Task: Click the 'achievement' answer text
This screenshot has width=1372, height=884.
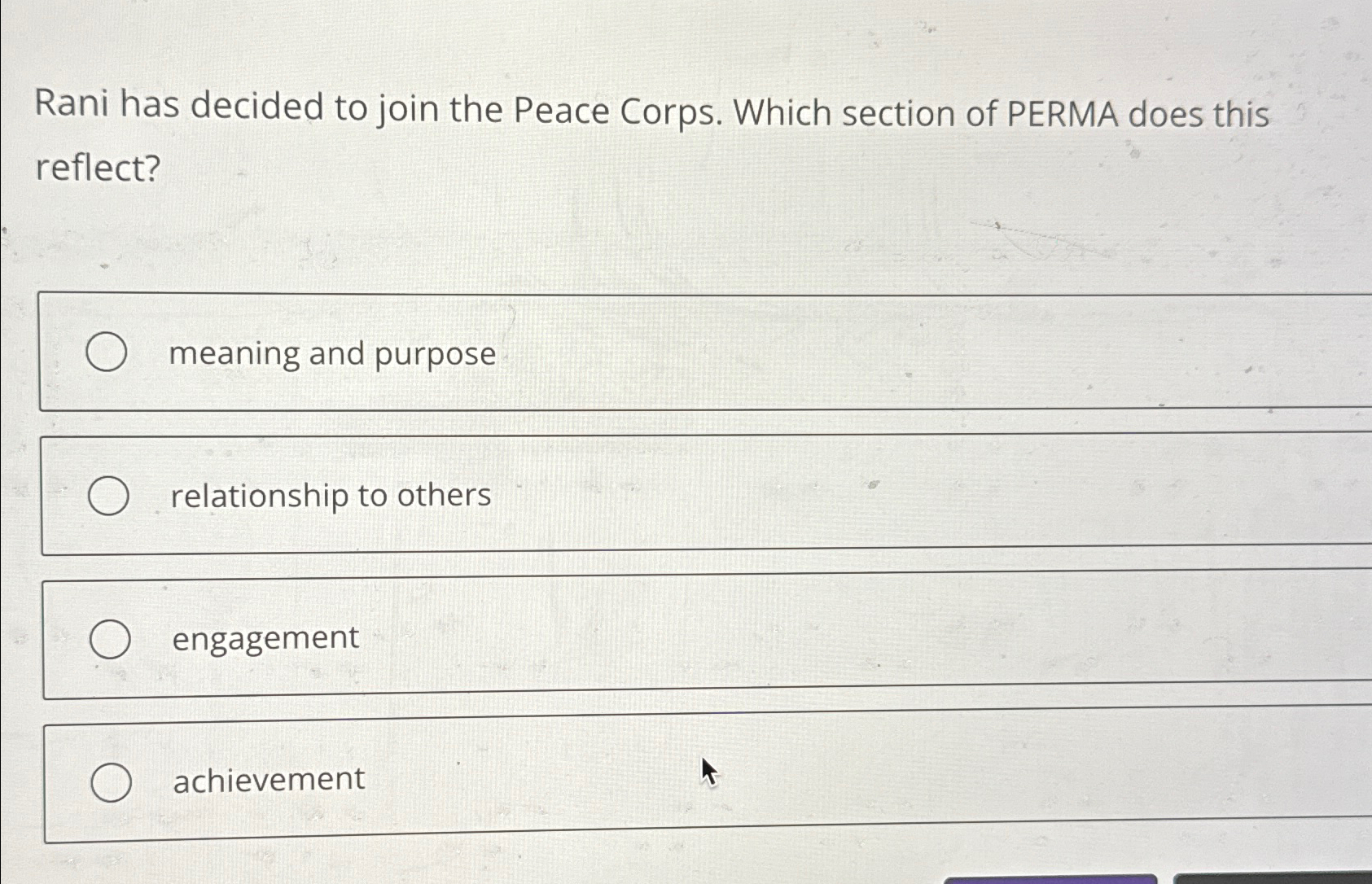Action: point(267,779)
